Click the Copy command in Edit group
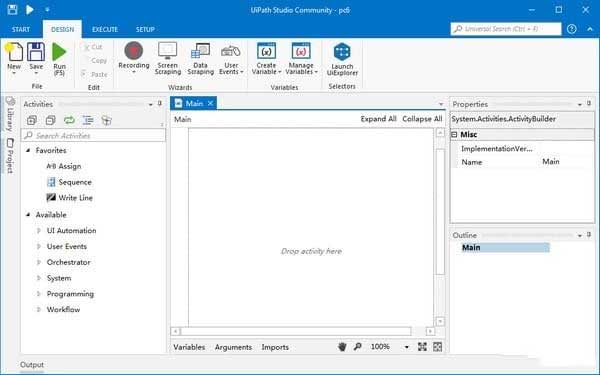 tap(95, 60)
